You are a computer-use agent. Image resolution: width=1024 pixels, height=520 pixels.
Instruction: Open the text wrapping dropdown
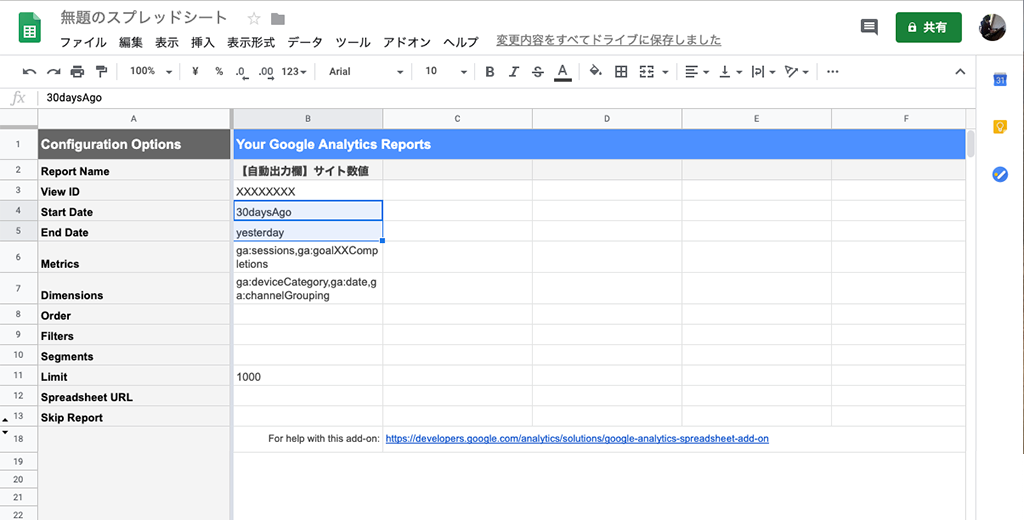point(763,72)
